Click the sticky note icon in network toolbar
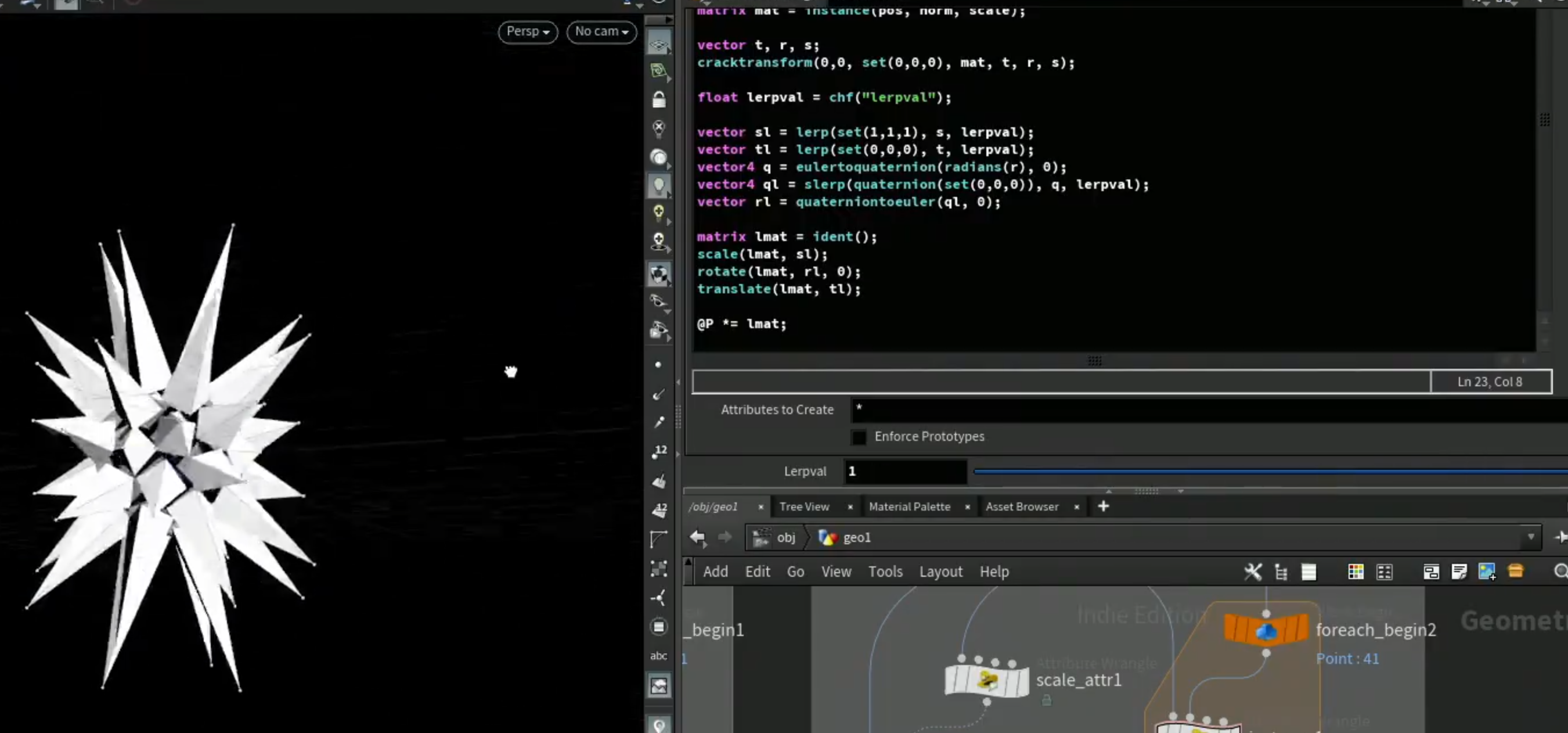The width and height of the screenshot is (1568, 733). click(1459, 572)
